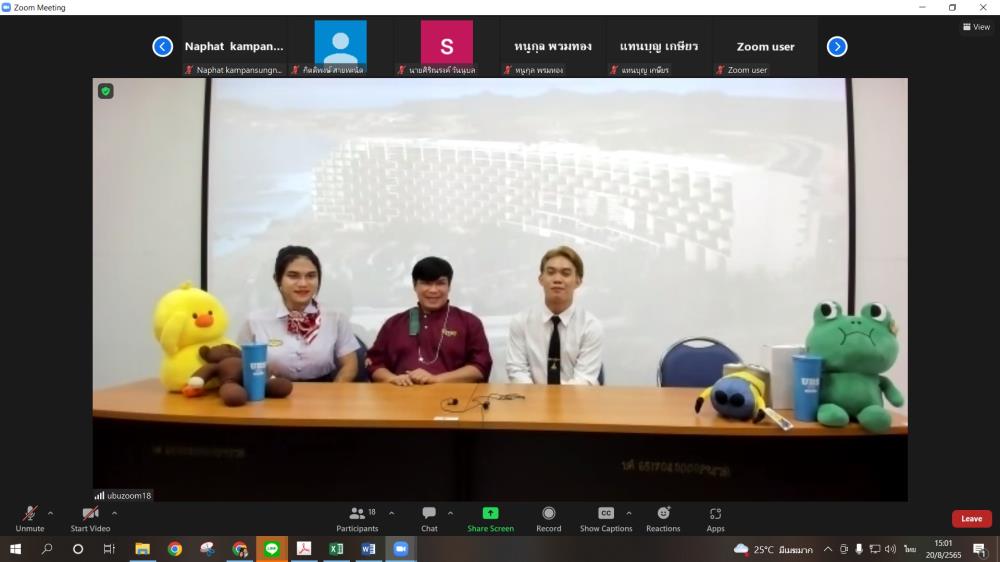The height and width of the screenshot is (562, 1000).
Task: Open first Google Chrome taskbar icon
Action: click(x=175, y=549)
